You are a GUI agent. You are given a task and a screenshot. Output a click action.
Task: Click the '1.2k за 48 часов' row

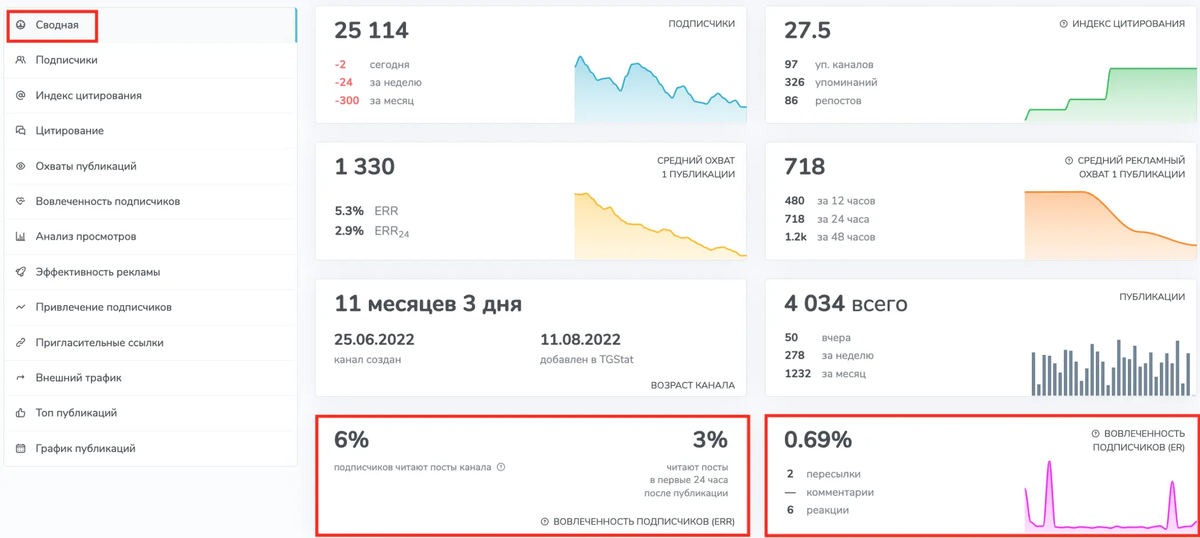coord(830,237)
